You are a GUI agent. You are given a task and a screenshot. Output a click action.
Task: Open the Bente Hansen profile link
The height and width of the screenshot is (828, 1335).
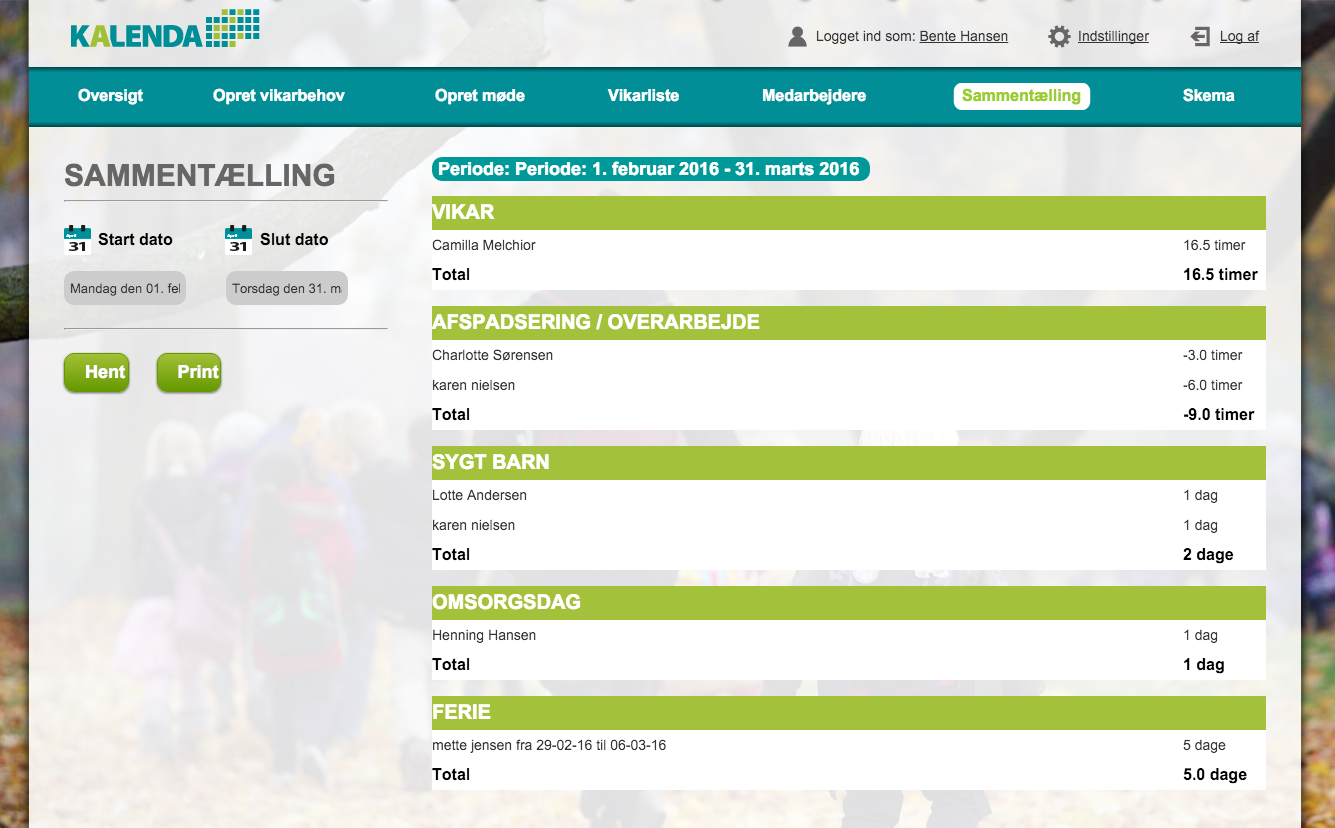click(963, 37)
